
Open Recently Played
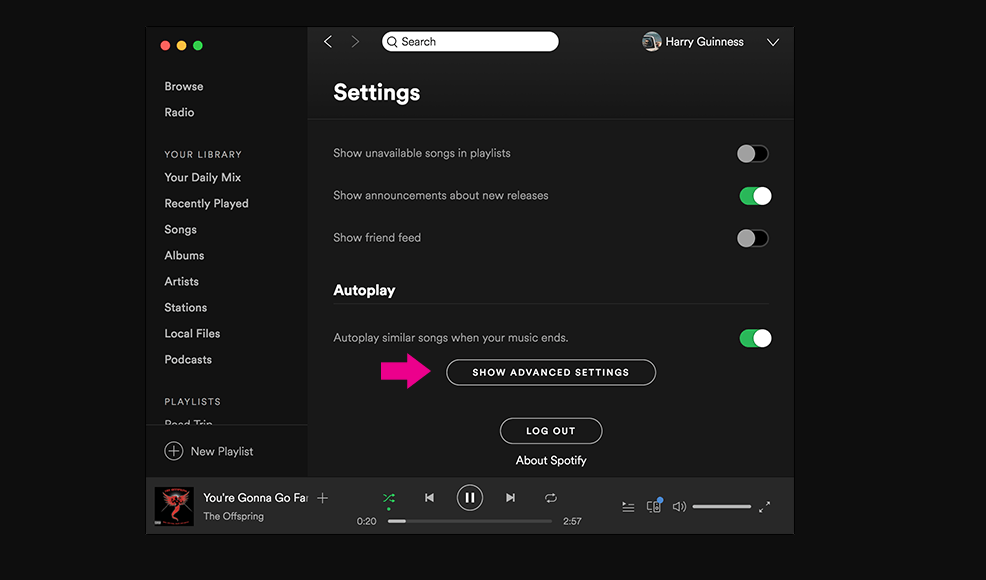[206, 203]
